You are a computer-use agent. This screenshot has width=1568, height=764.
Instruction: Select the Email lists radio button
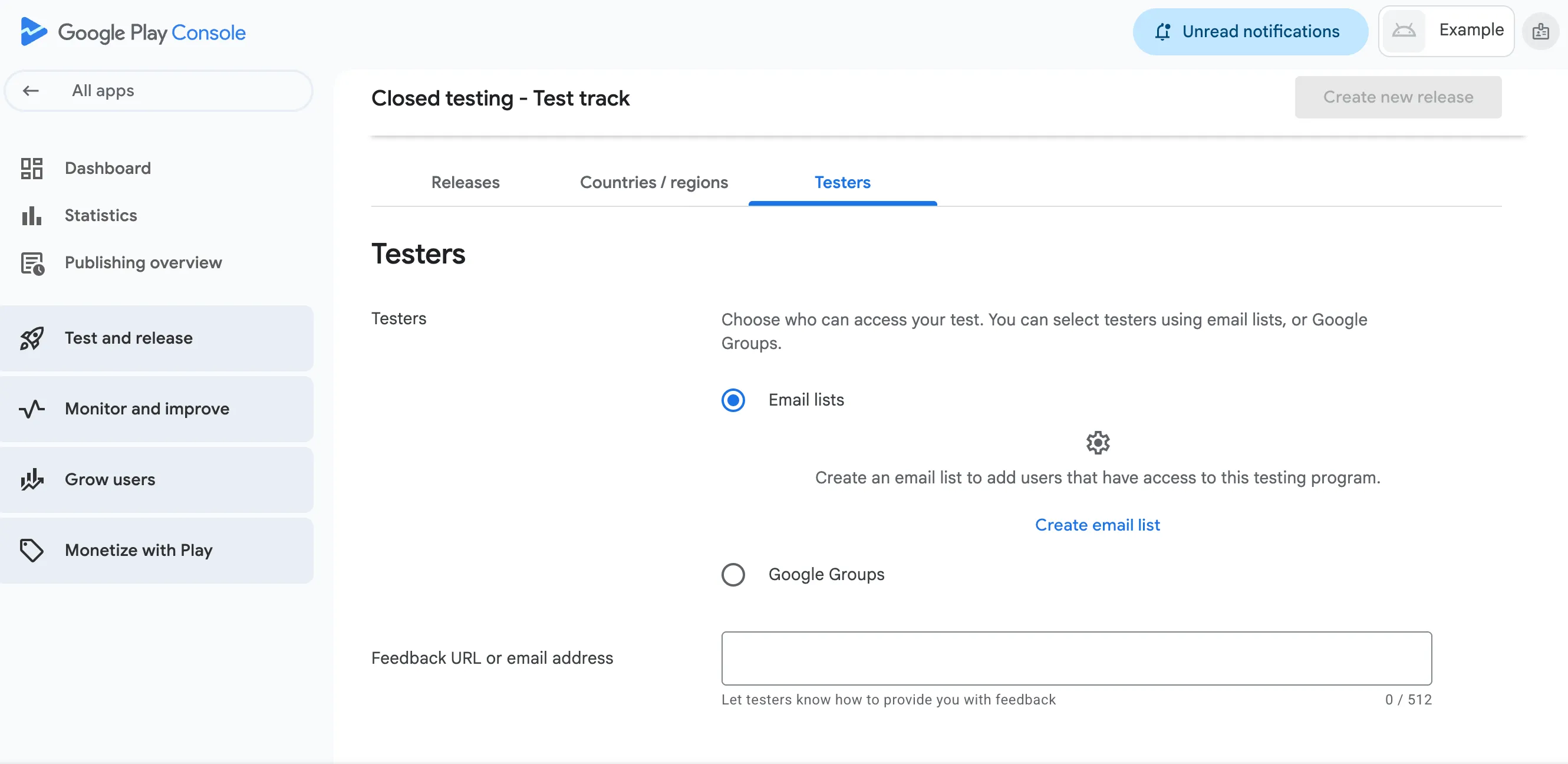point(733,400)
